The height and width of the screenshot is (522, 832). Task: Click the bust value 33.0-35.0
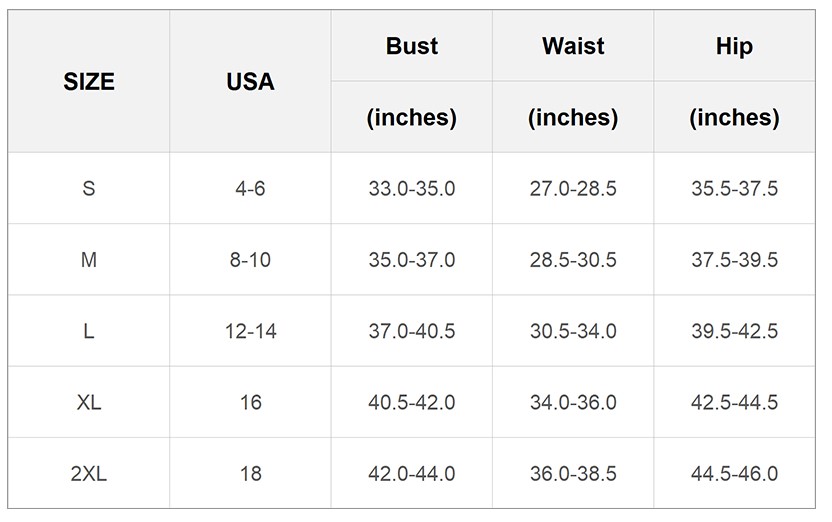click(x=412, y=188)
